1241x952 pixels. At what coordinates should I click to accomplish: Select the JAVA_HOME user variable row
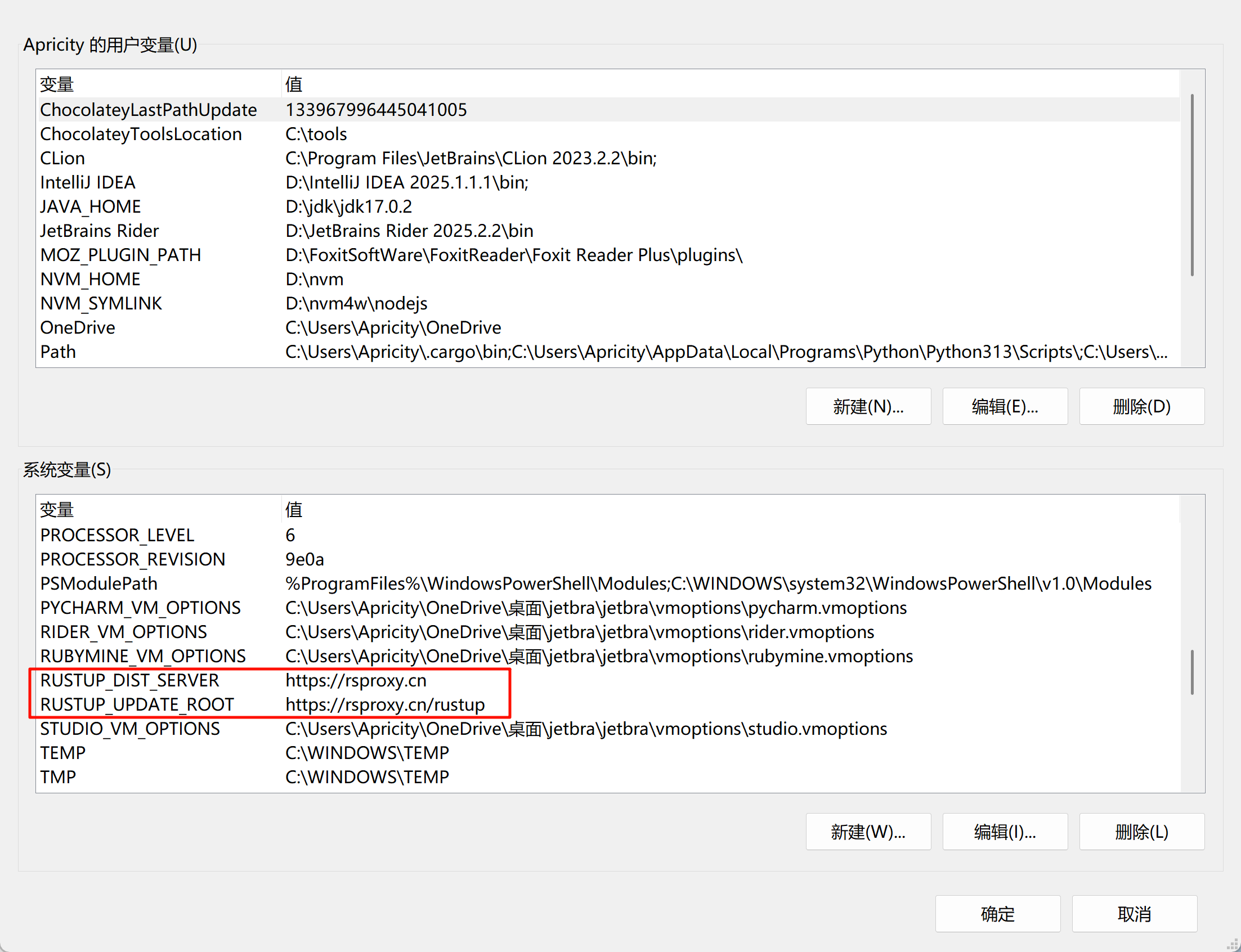(91, 207)
